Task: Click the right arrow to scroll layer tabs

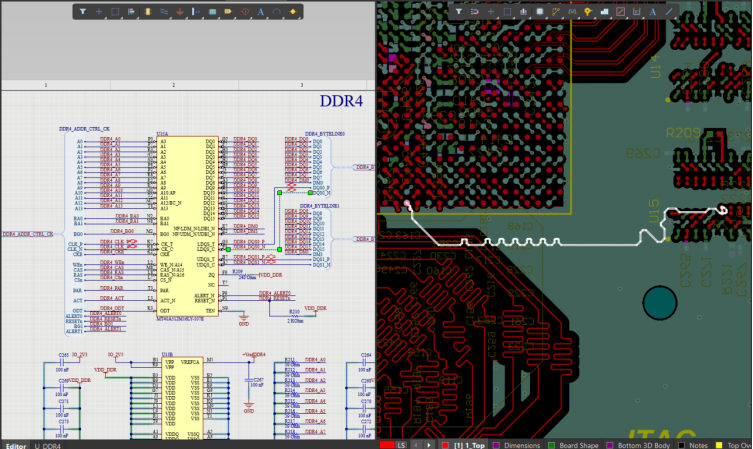Action: (430, 444)
